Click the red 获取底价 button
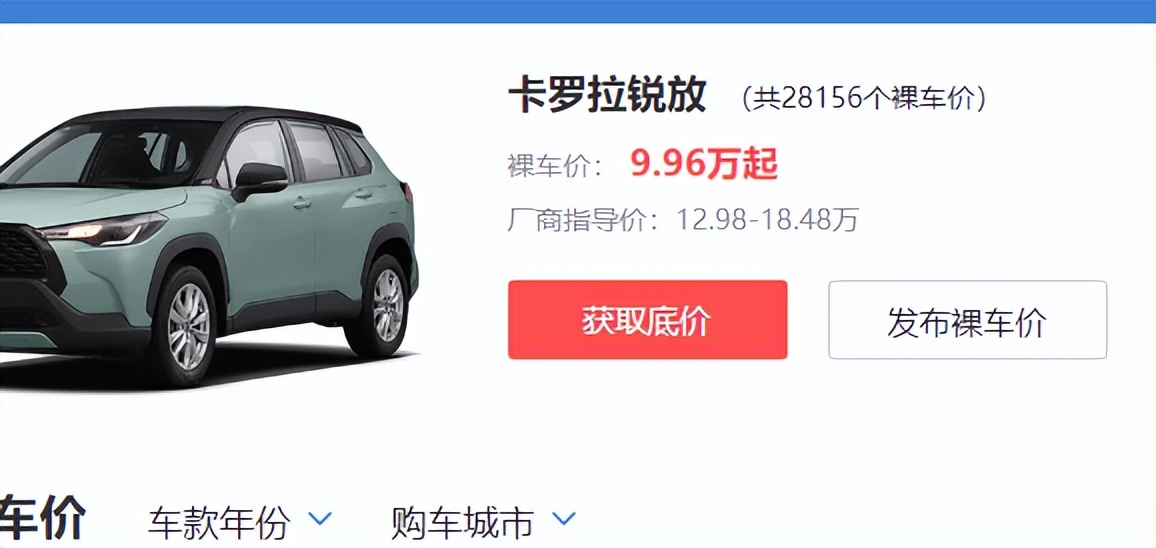The width and height of the screenshot is (1156, 548). [x=647, y=320]
